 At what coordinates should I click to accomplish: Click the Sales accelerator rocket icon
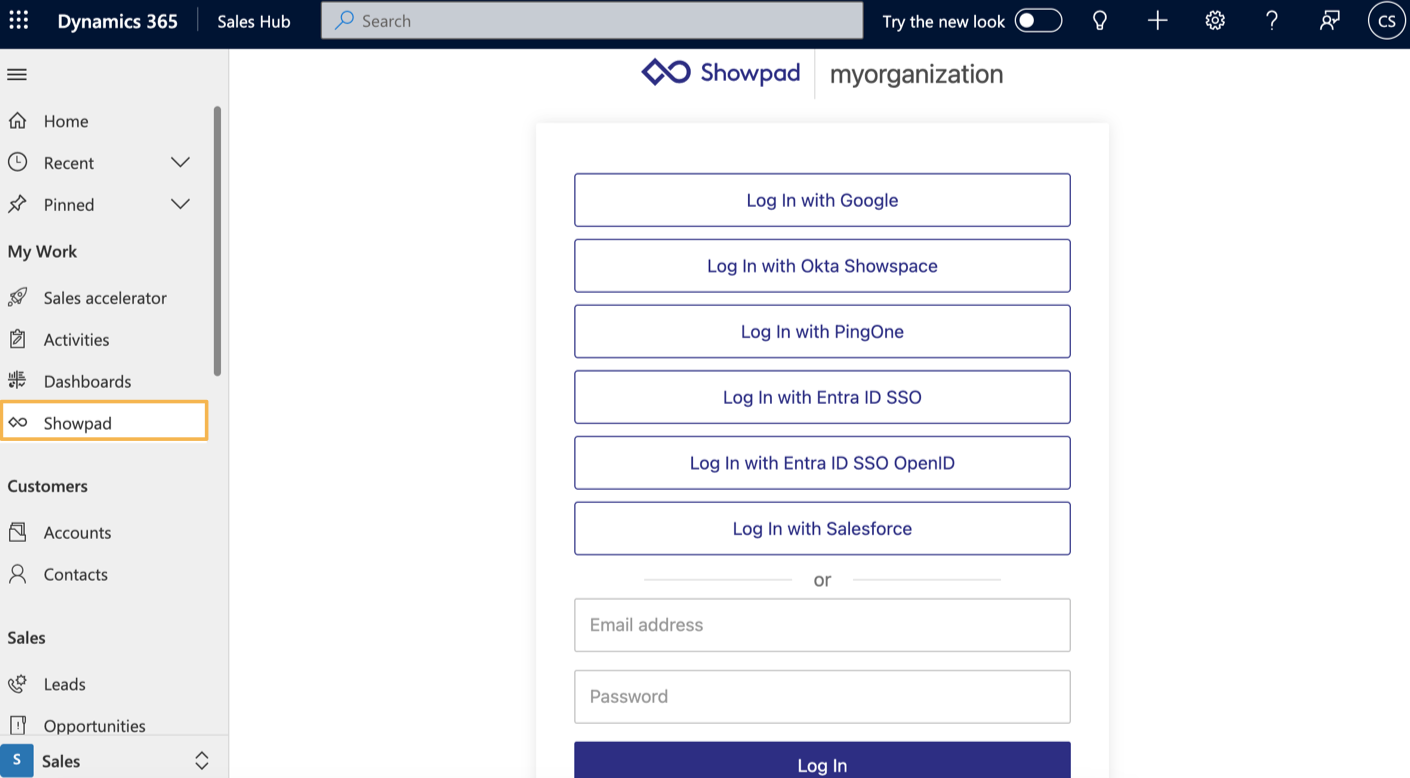(x=17, y=297)
